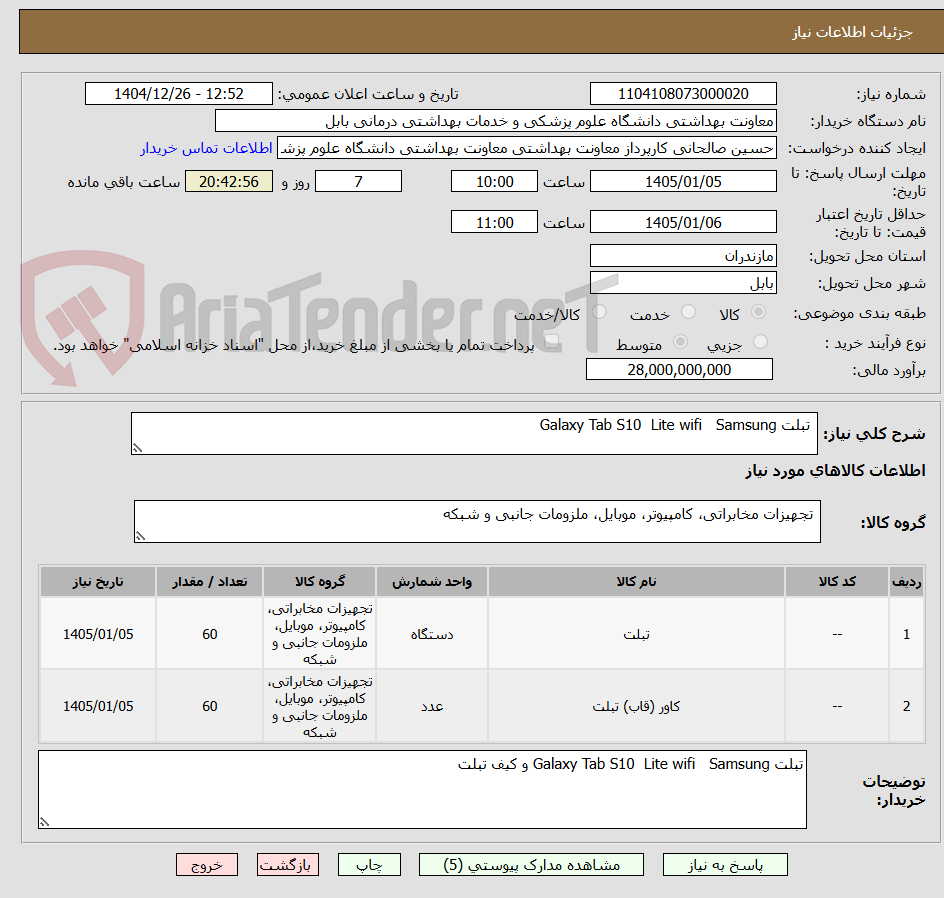The width and height of the screenshot is (944, 898).
Task: Click row number 1 cell
Action: coord(906,634)
